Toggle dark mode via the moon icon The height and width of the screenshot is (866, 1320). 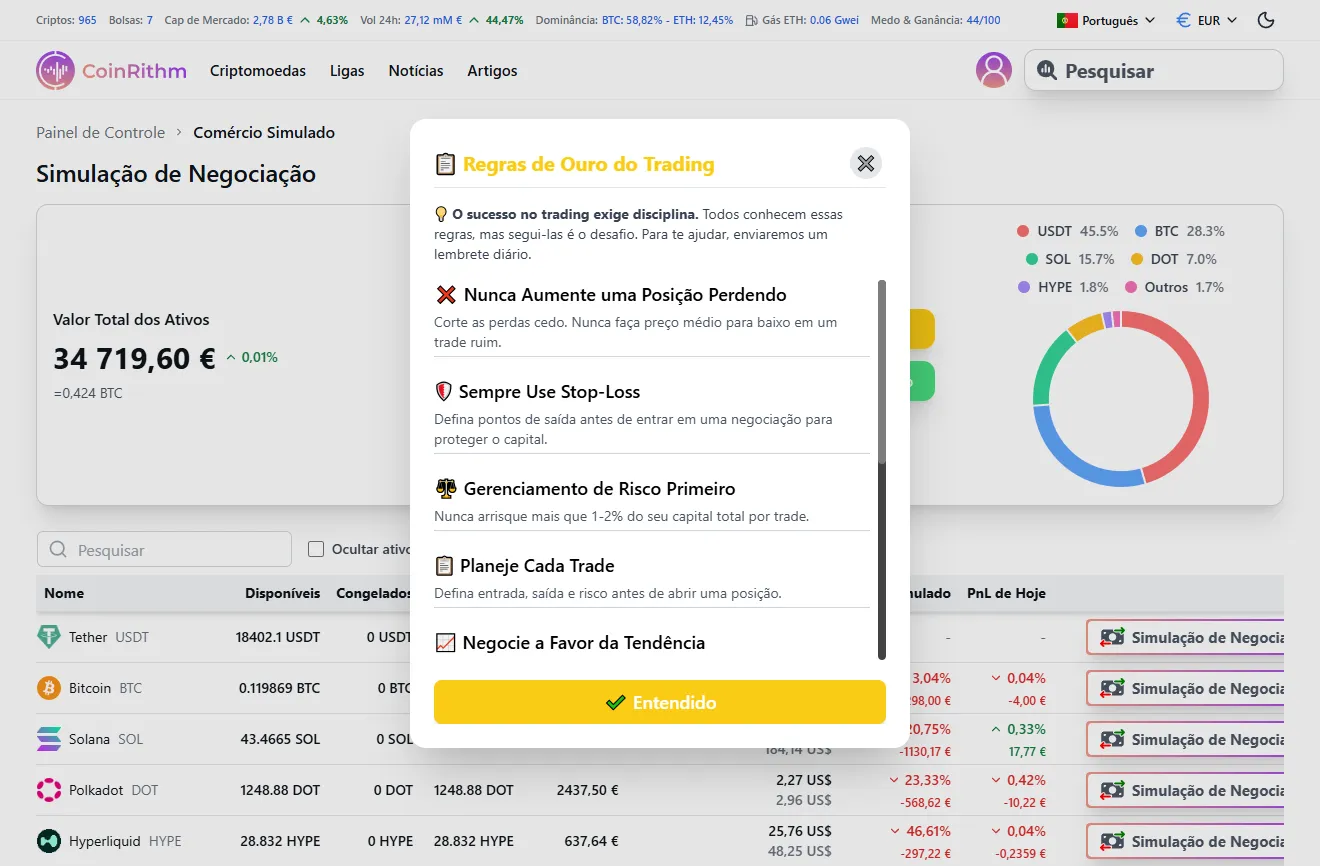[1265, 19]
